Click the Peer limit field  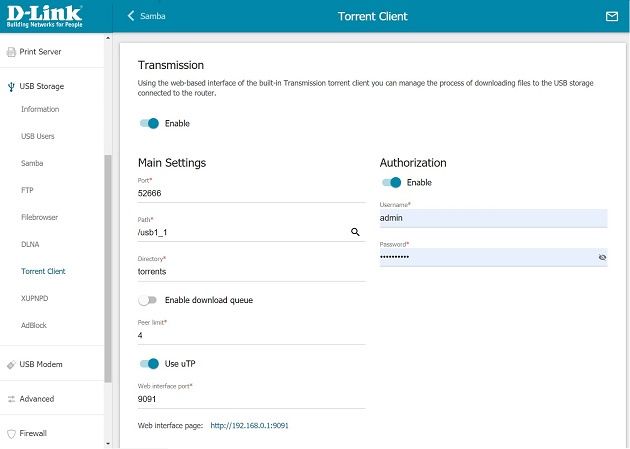coord(252,335)
